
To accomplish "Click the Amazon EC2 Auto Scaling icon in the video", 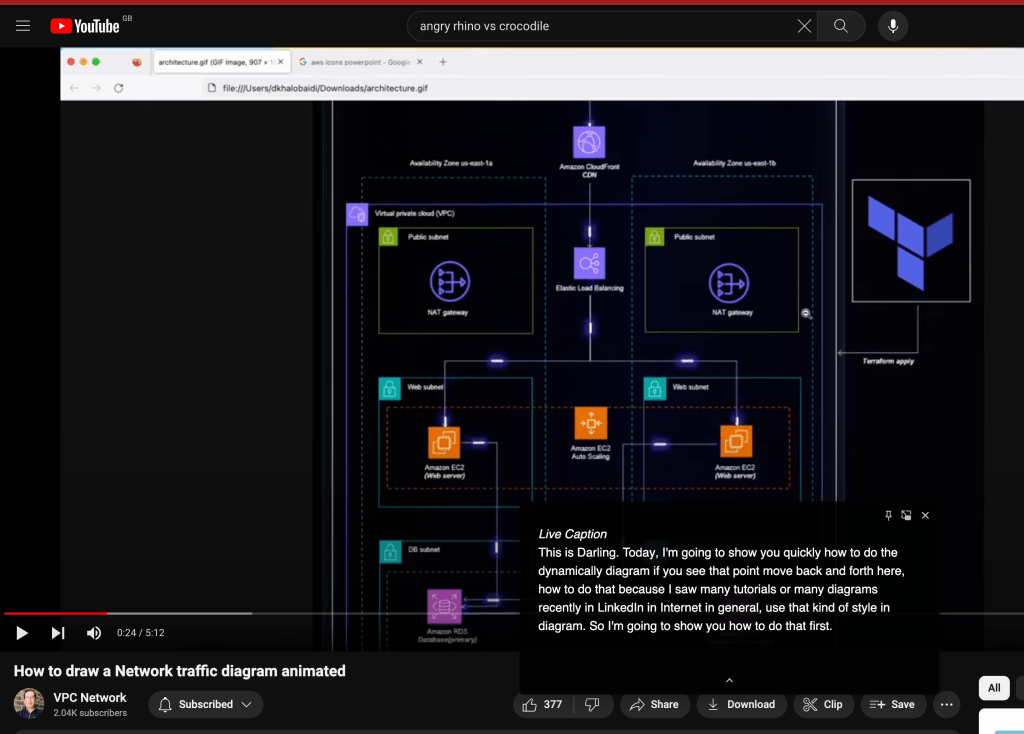I will pos(590,423).
